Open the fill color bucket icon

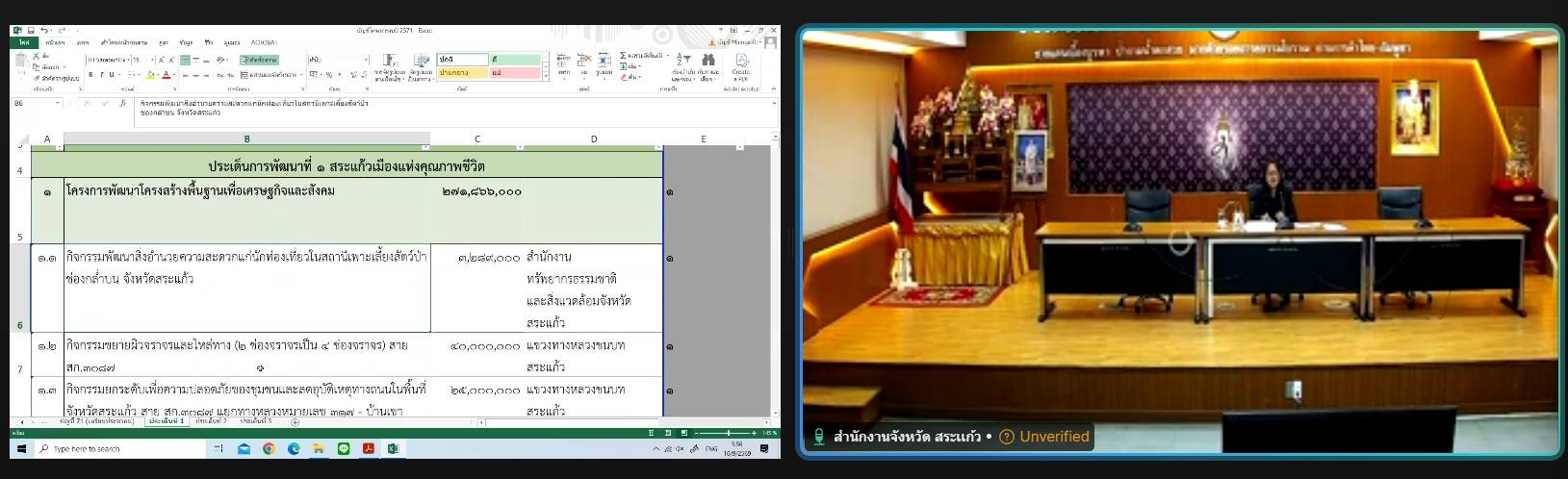pyautogui.click(x=150, y=74)
